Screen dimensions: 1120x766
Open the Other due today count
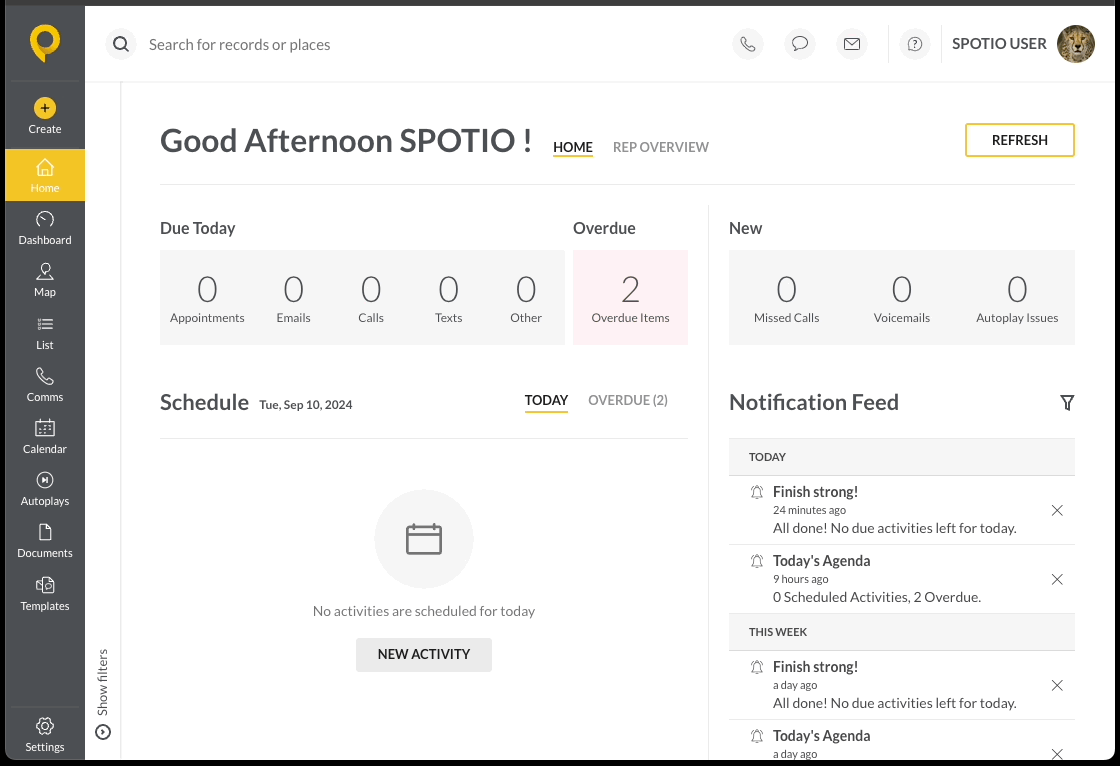pos(526,299)
